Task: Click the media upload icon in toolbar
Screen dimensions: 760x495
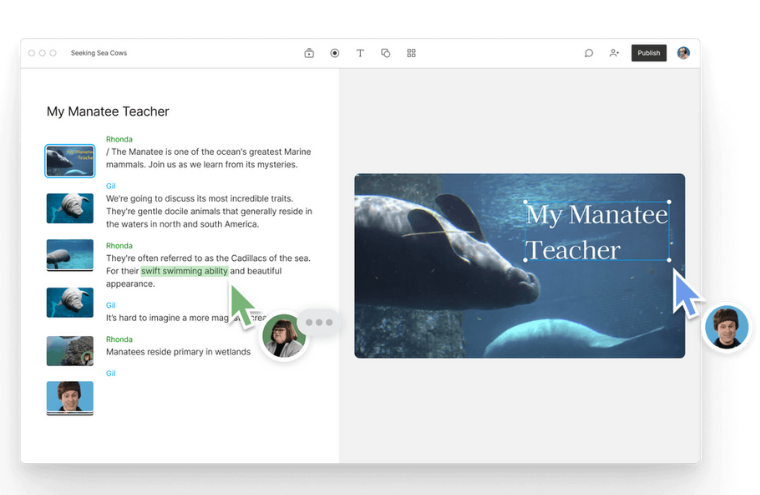Action: point(309,53)
